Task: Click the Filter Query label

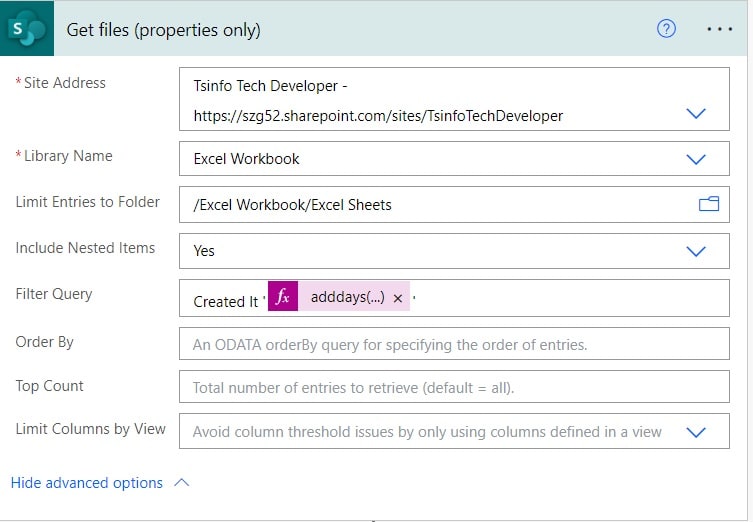Action: (x=54, y=294)
